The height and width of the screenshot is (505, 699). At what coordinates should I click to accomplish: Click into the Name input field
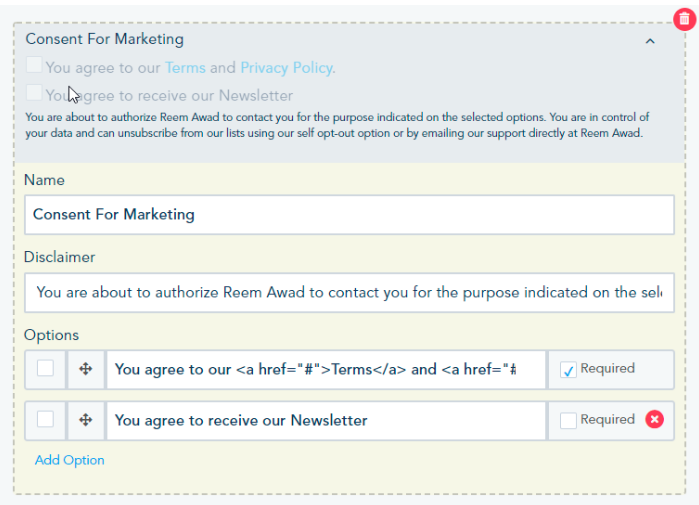[349, 214]
